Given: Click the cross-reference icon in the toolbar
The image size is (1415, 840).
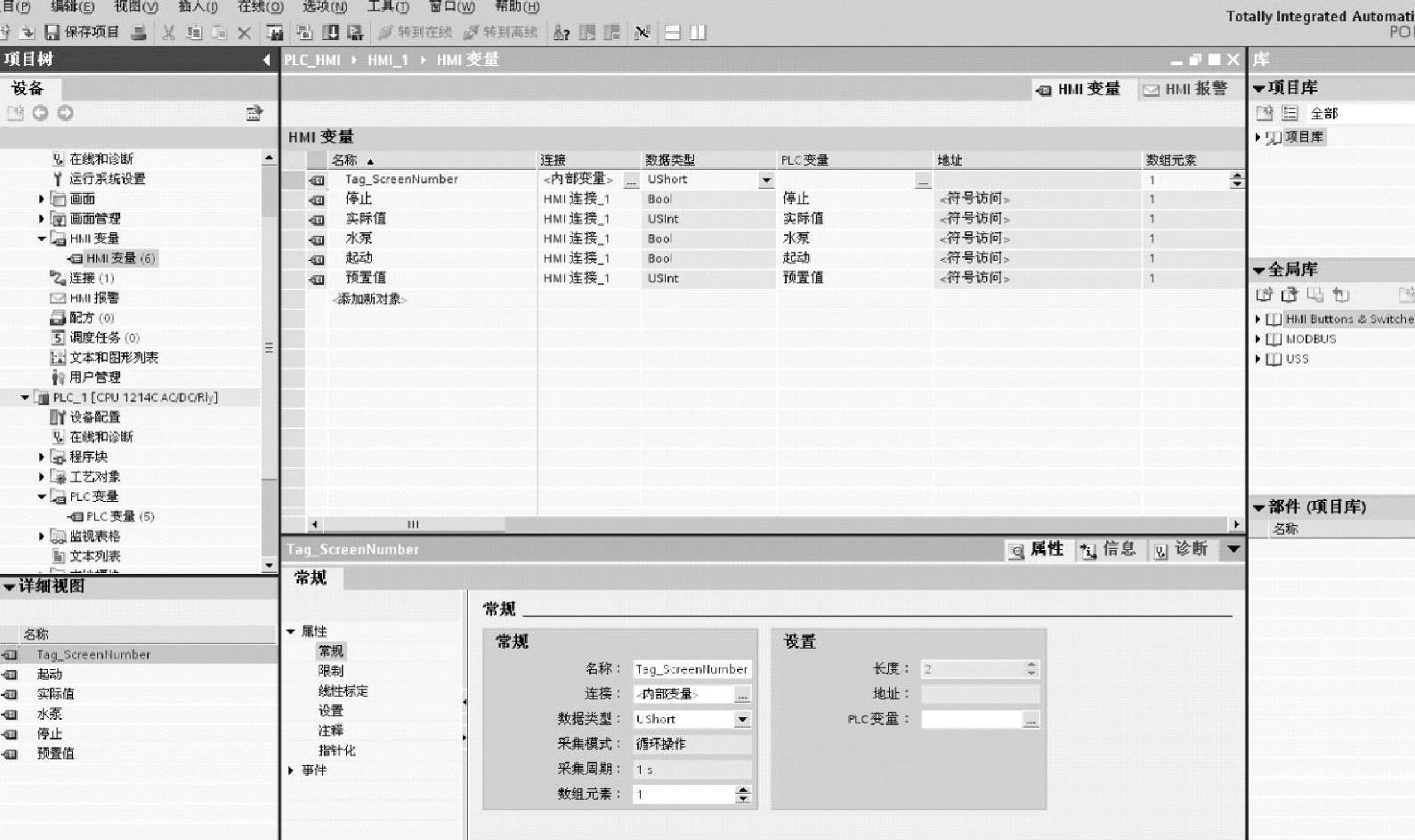Looking at the screenshot, I should coord(643,33).
